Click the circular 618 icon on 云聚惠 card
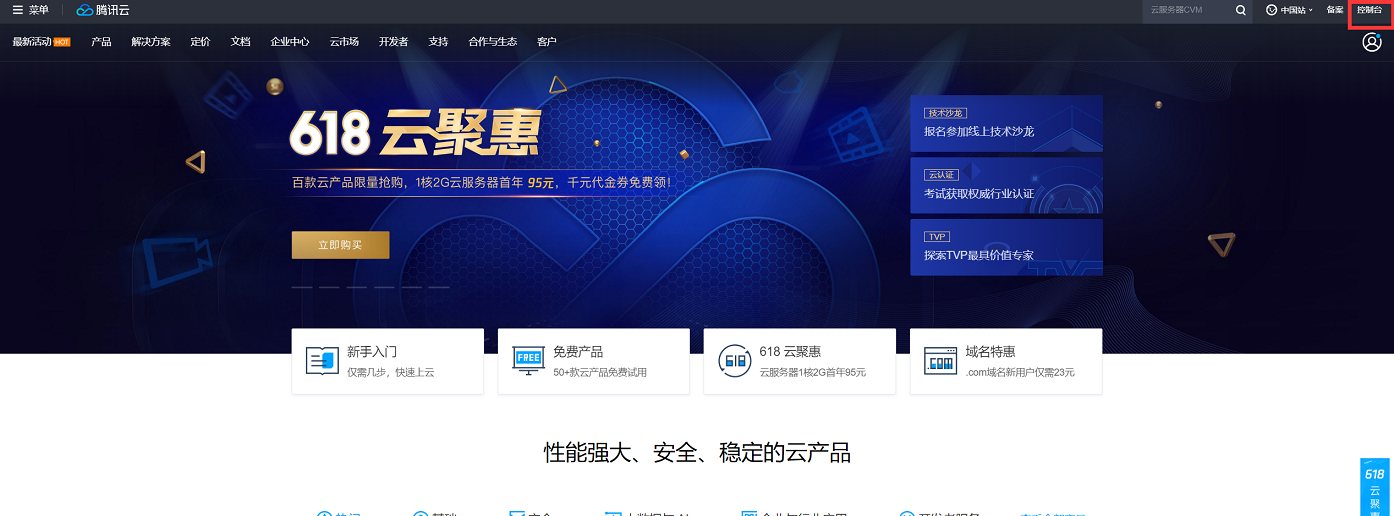The image size is (1394, 516). [x=735, y=361]
